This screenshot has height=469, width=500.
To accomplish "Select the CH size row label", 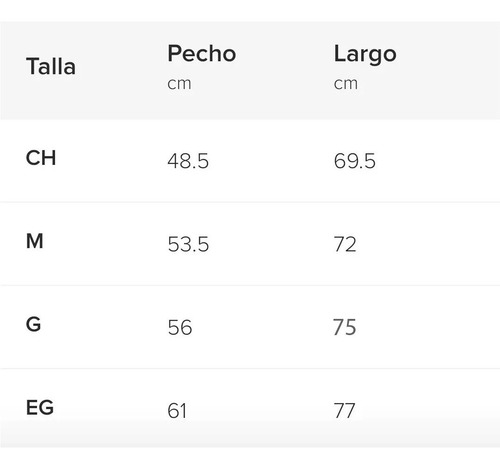I will [41, 158].
